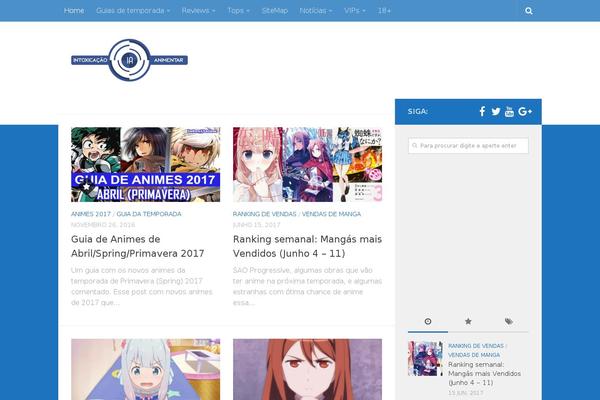Visit the Facebook page via its icon

(482, 111)
